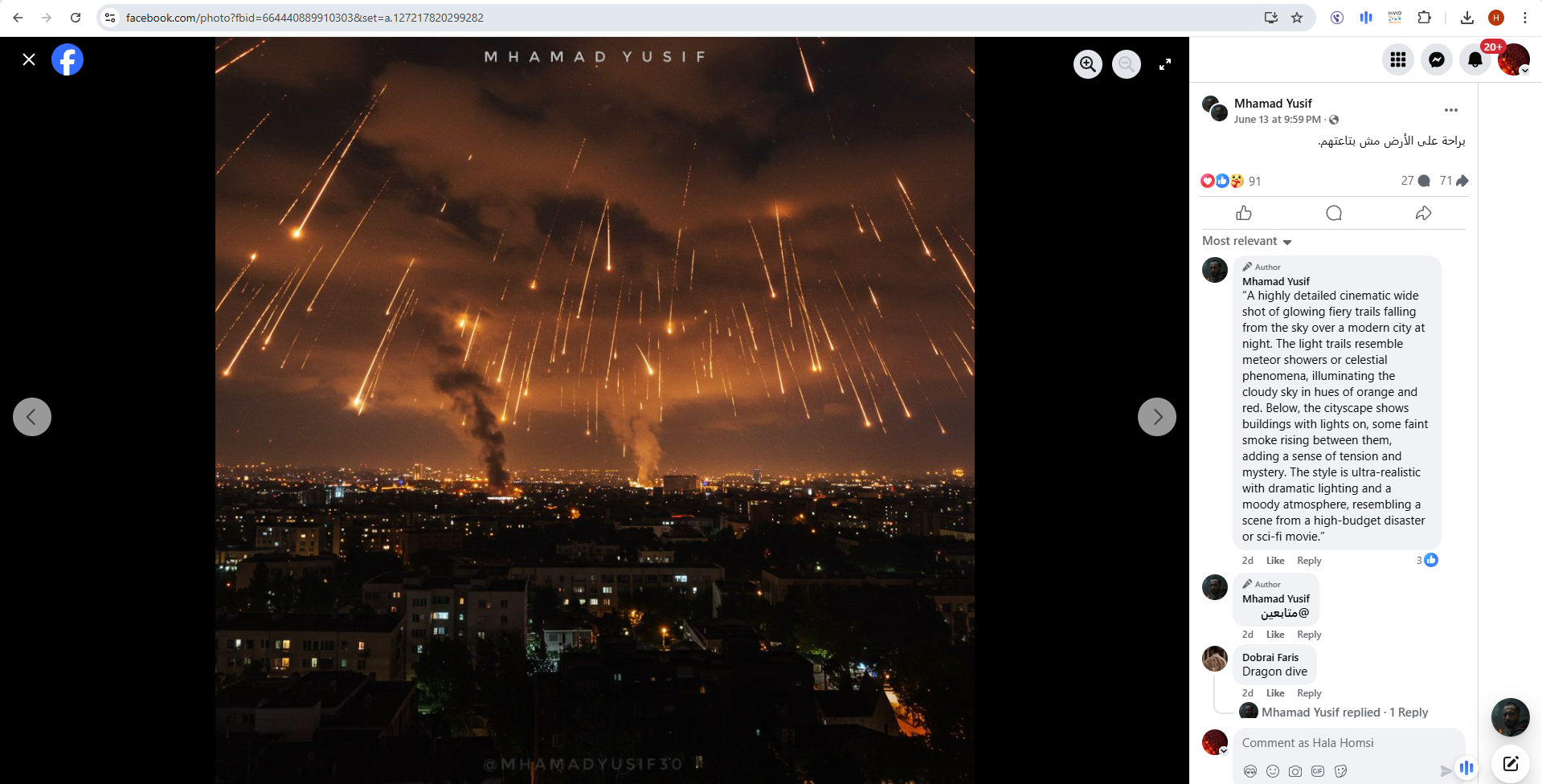This screenshot has height=784, width=1542.
Task: Go to the next photo
Action: click(x=1156, y=417)
